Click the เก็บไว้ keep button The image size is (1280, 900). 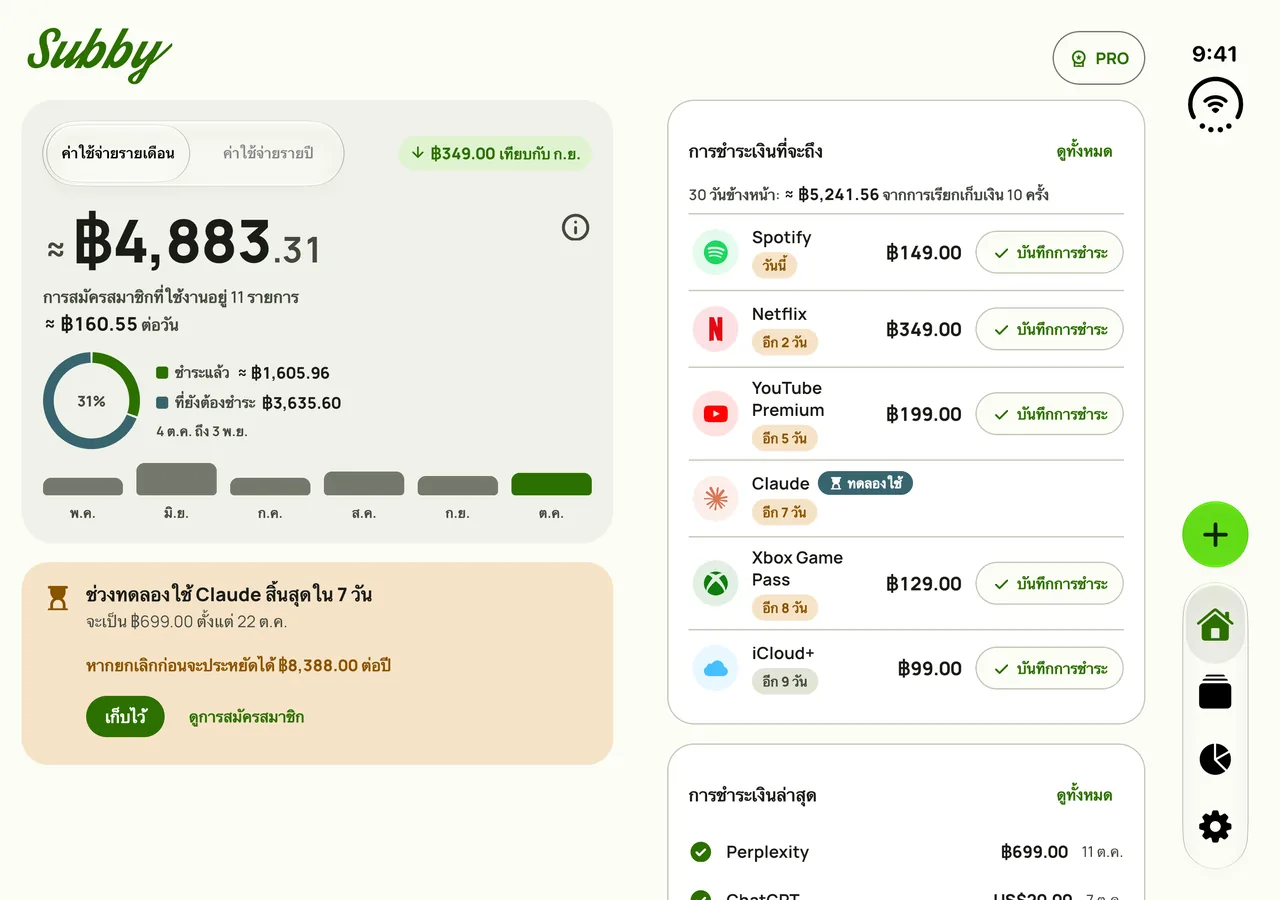point(125,717)
